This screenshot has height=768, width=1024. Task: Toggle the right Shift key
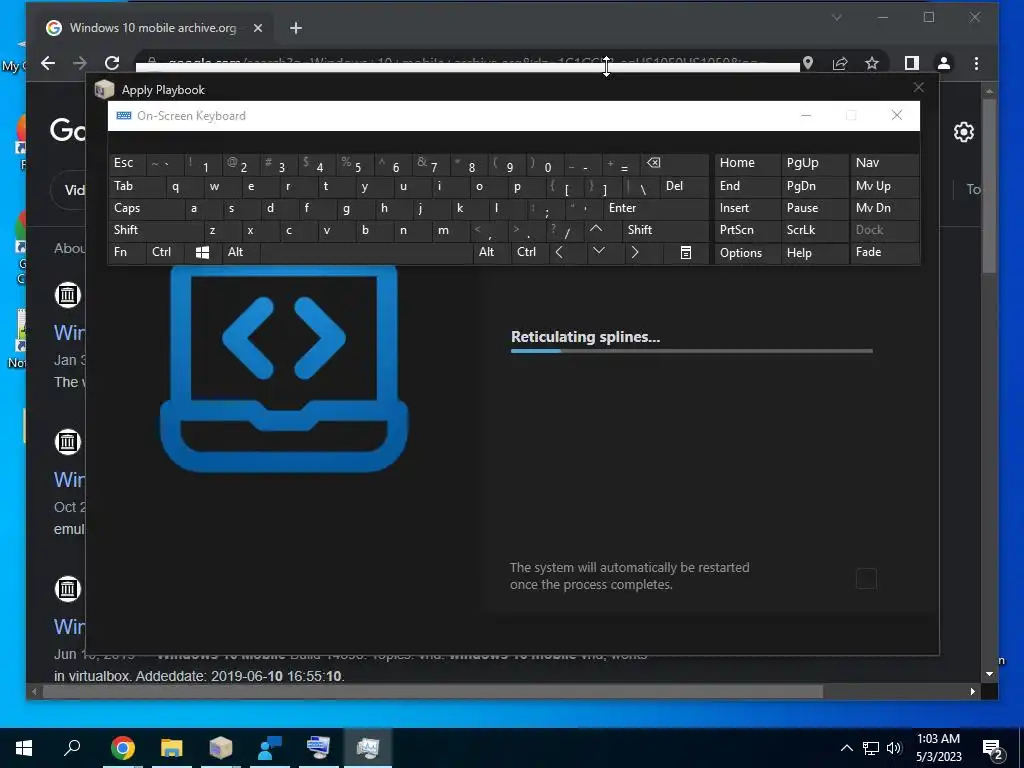[666, 230]
